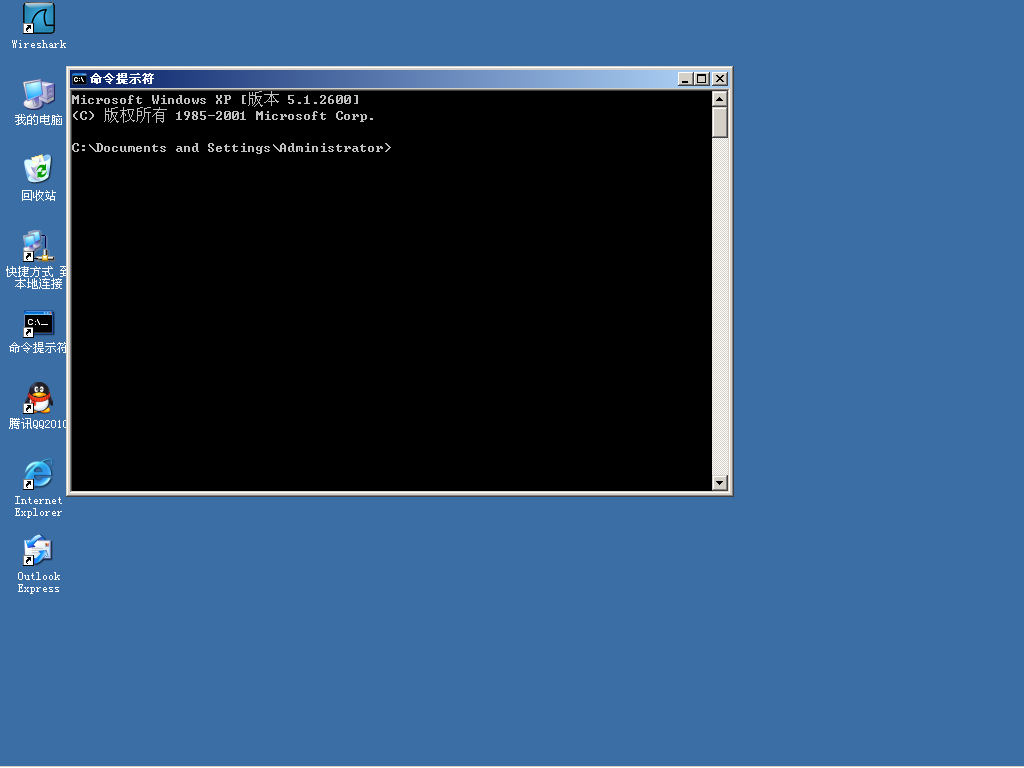Click the command prompt scrollbar down arrow
Image resolution: width=1024 pixels, height=768 pixels.
tap(720, 483)
